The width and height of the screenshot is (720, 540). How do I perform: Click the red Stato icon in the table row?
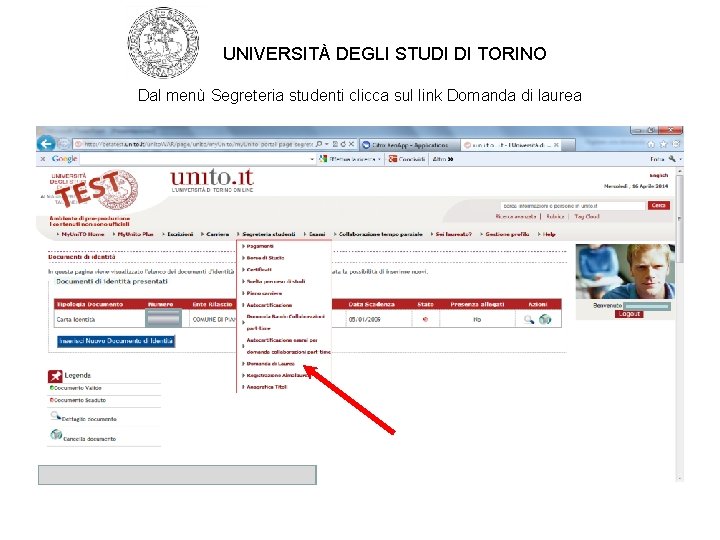425,320
